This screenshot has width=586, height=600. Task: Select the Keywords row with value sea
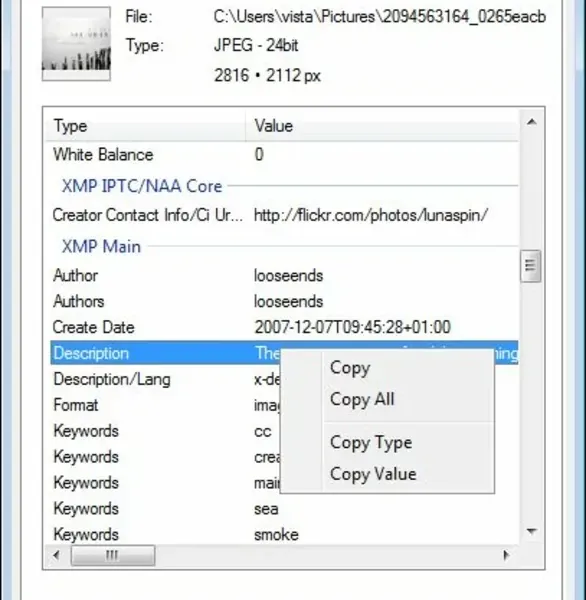point(284,509)
